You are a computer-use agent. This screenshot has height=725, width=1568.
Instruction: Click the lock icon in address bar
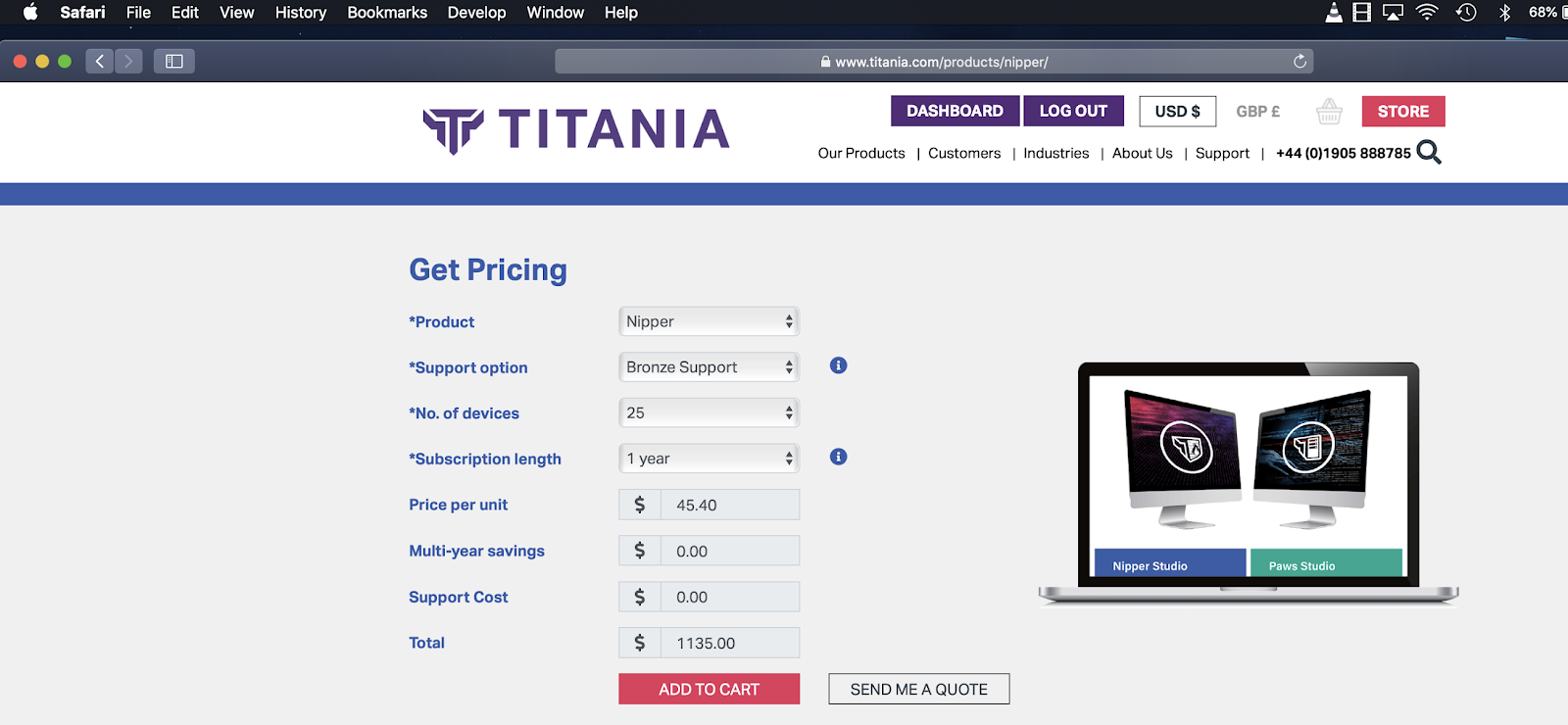(825, 62)
